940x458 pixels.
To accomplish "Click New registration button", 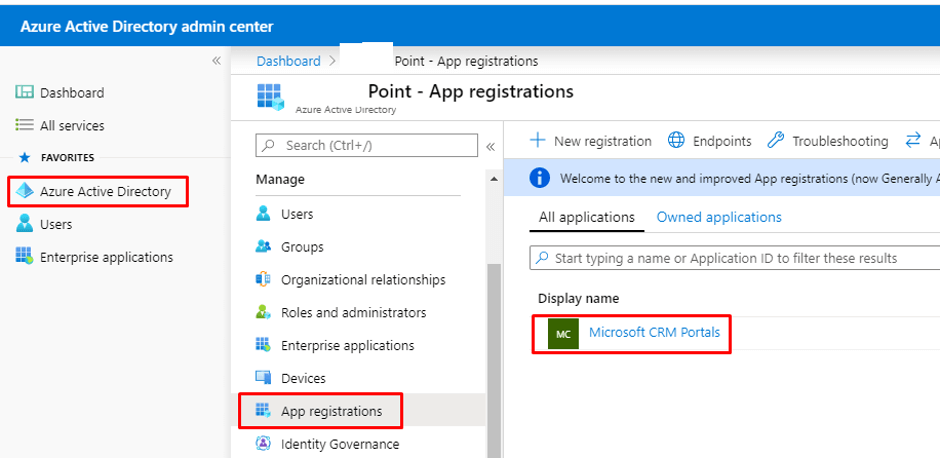I will (x=590, y=141).
